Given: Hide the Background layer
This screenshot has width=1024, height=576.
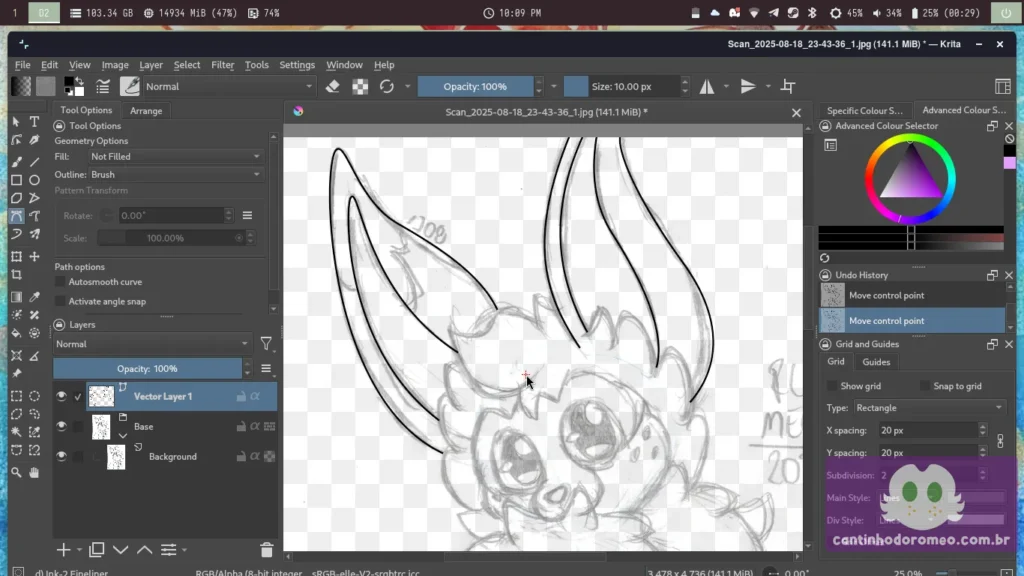Looking at the screenshot, I should [x=61, y=456].
